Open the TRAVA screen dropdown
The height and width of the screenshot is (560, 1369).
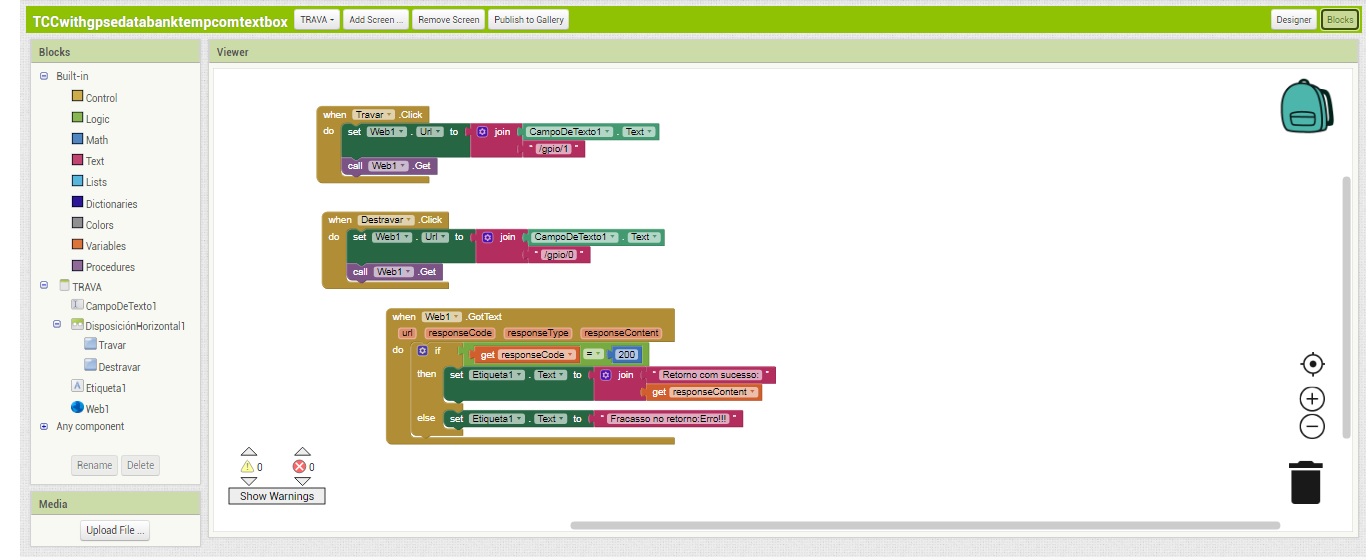point(317,20)
